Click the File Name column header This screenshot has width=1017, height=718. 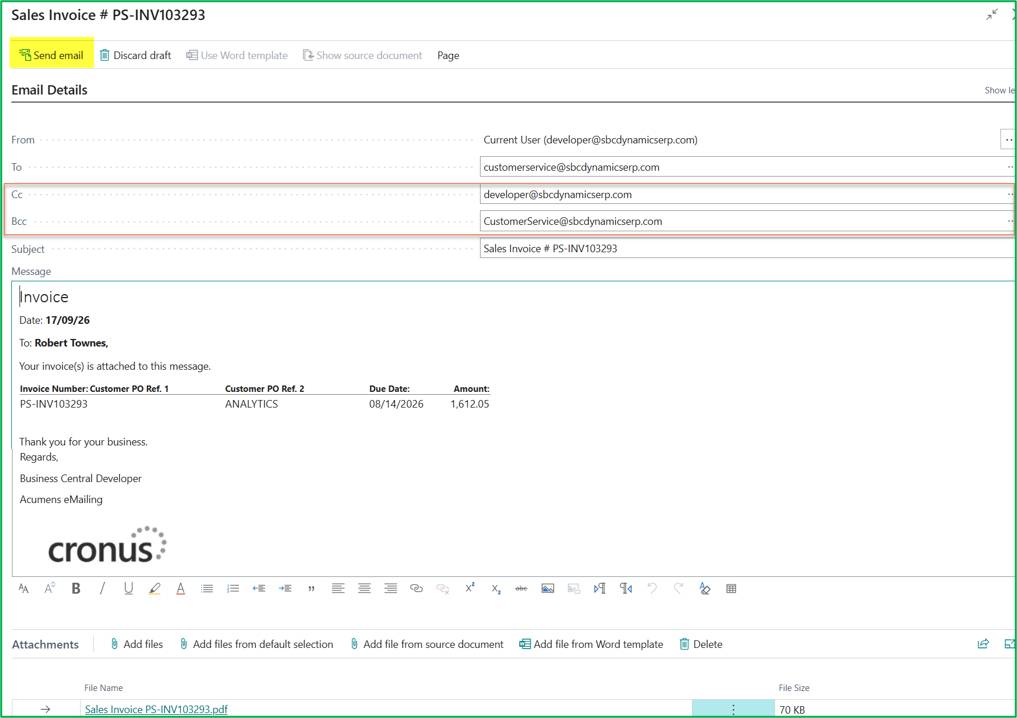click(x=103, y=688)
